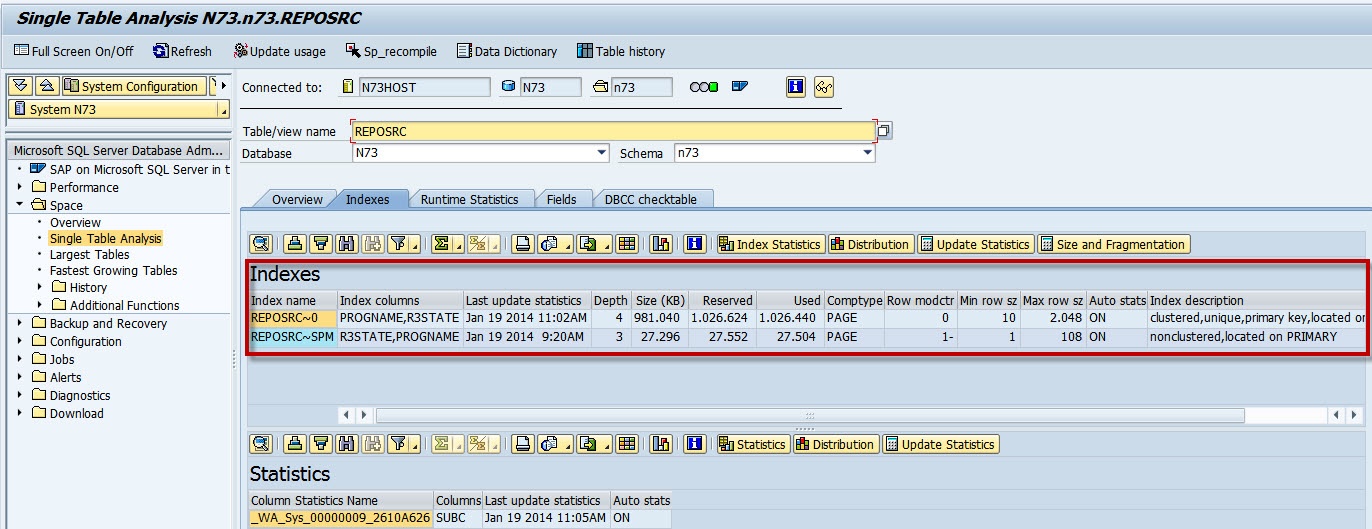Click the Sp_recompile button
Viewport: 1372px width, 529px height.
(392, 51)
